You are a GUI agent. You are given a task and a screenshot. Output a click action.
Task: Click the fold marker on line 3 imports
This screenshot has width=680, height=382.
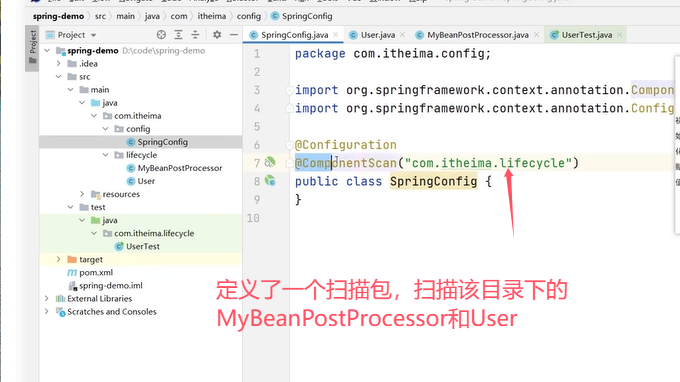pyautogui.click(x=289, y=90)
